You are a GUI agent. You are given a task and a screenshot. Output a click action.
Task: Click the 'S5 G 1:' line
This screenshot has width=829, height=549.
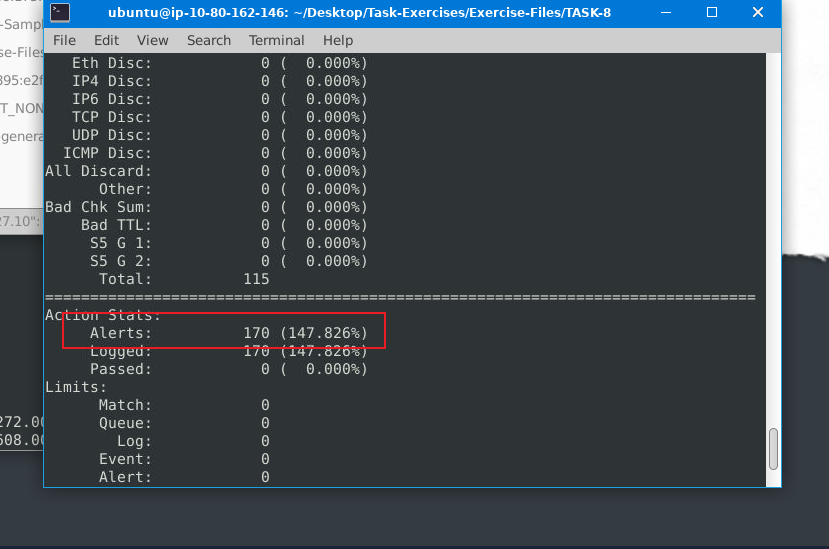[x=228, y=243]
